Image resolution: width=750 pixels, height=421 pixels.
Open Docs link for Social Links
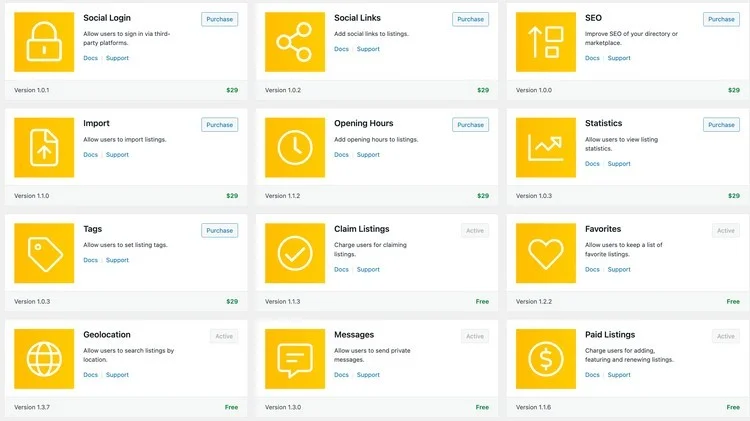tap(341, 49)
